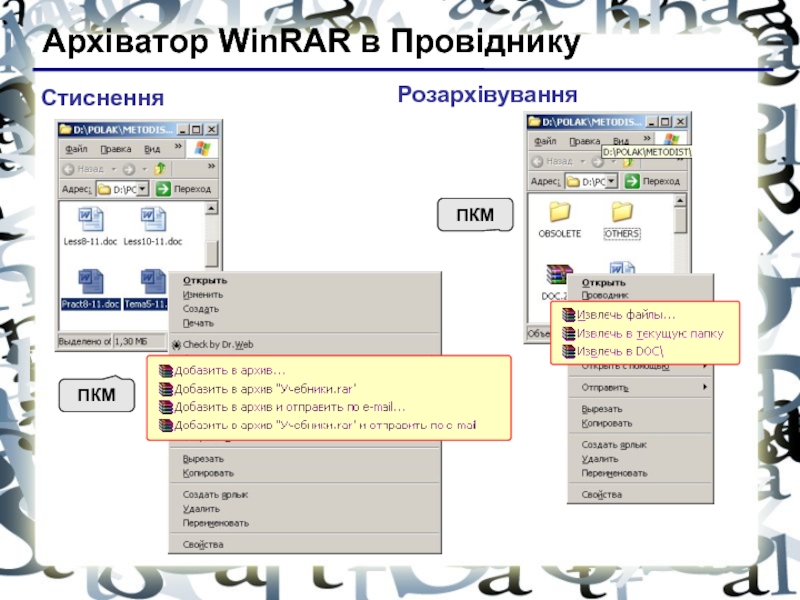The width and height of the screenshot is (800, 600).
Task: Expand Назад history arrow in right window
Action: pos(583,161)
